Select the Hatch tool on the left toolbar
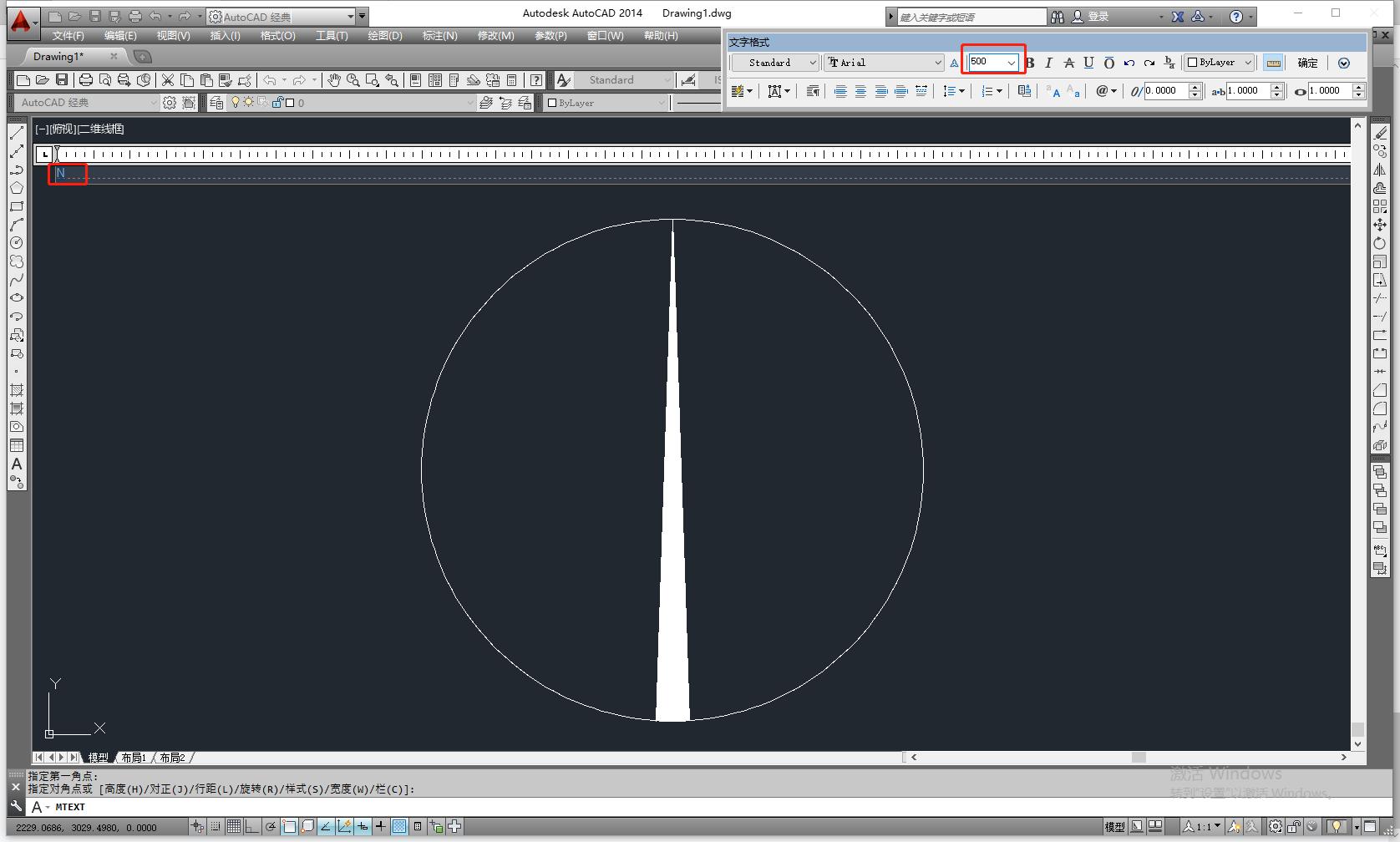 (x=17, y=389)
